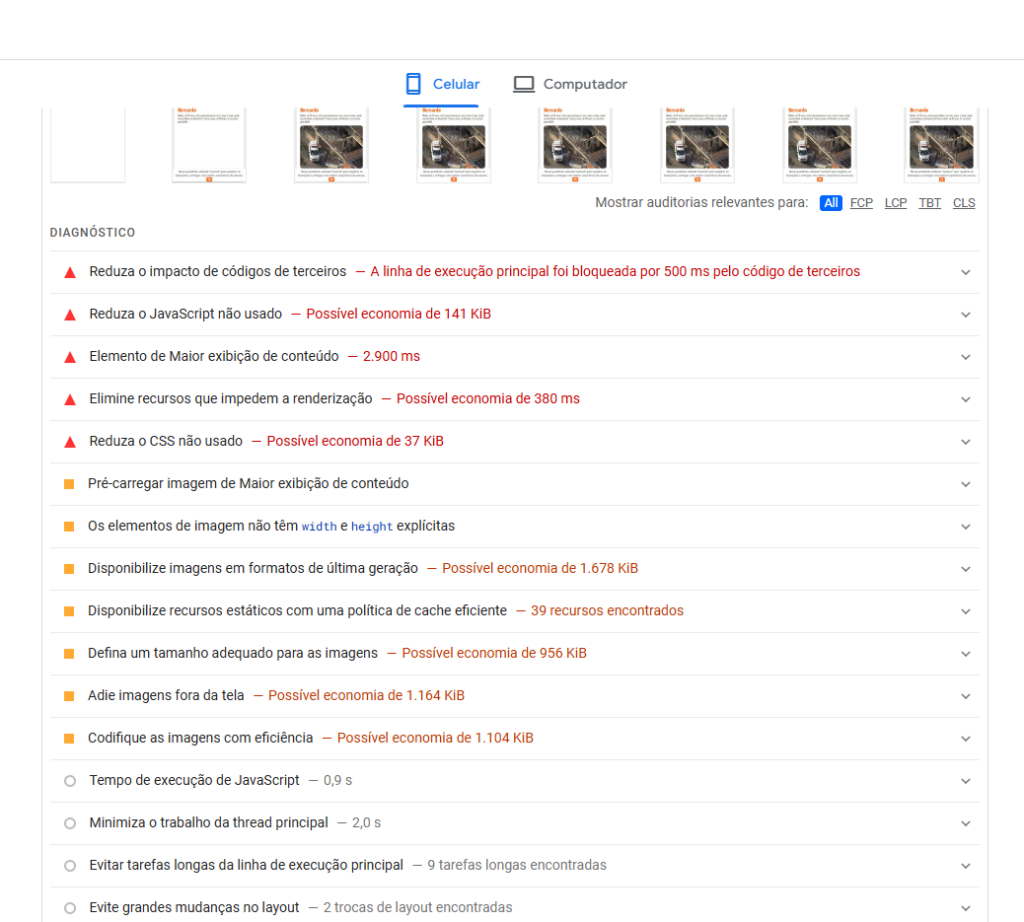
Task: Click orange square beside cache eficiente audit
Action: [69, 612]
